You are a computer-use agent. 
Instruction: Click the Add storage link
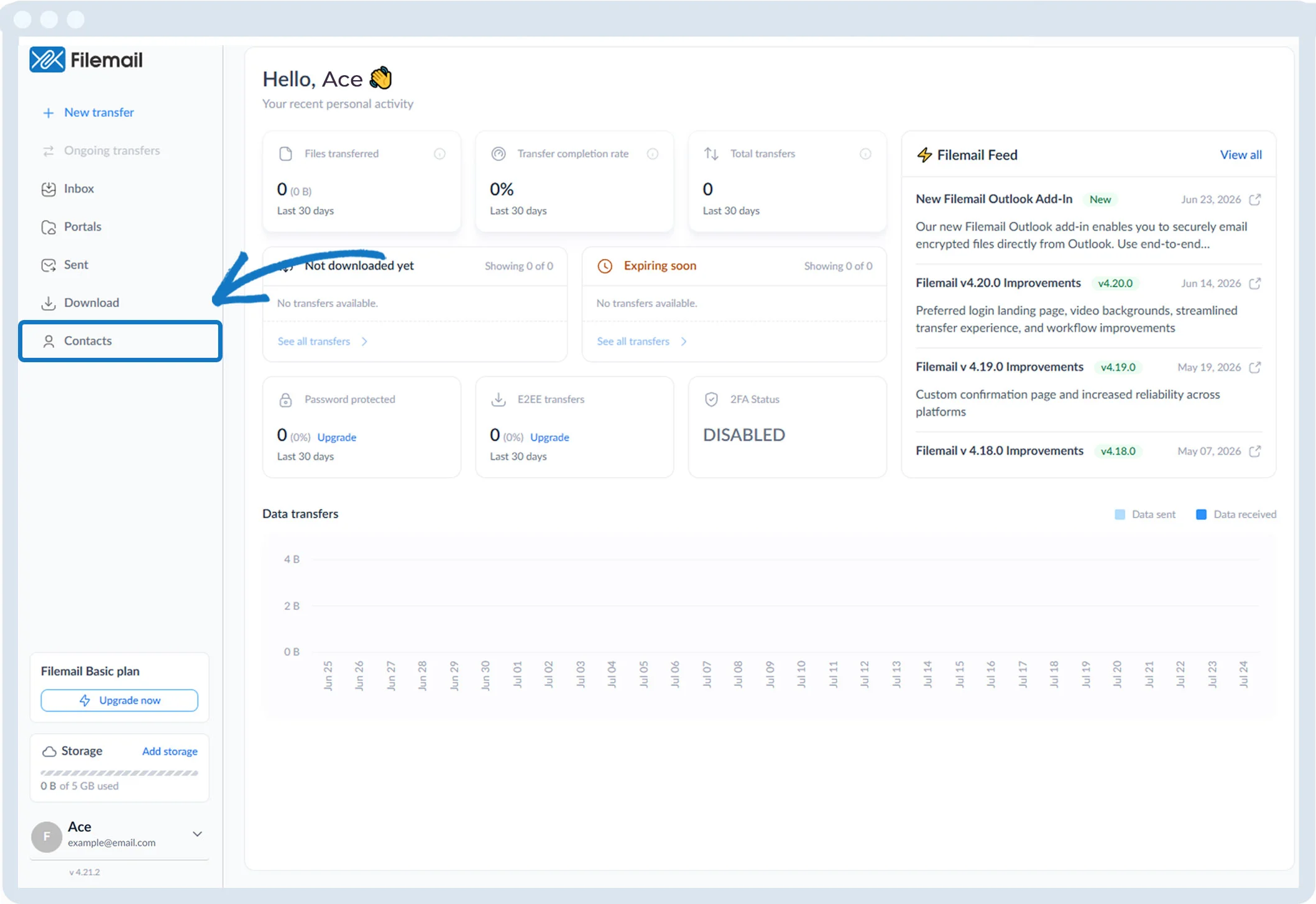[170, 751]
